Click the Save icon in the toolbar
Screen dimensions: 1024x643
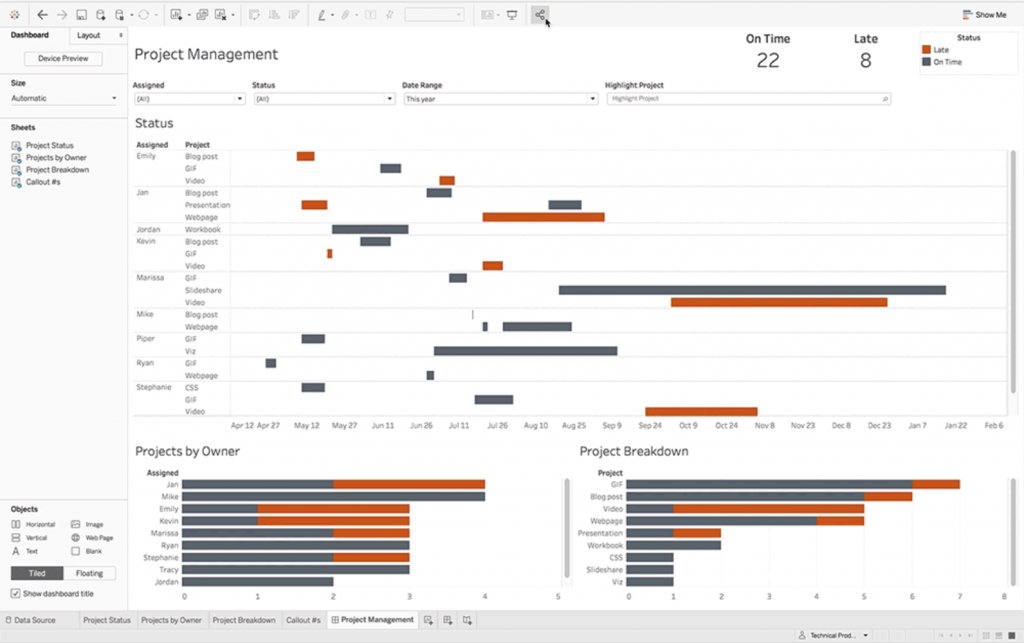(81, 15)
